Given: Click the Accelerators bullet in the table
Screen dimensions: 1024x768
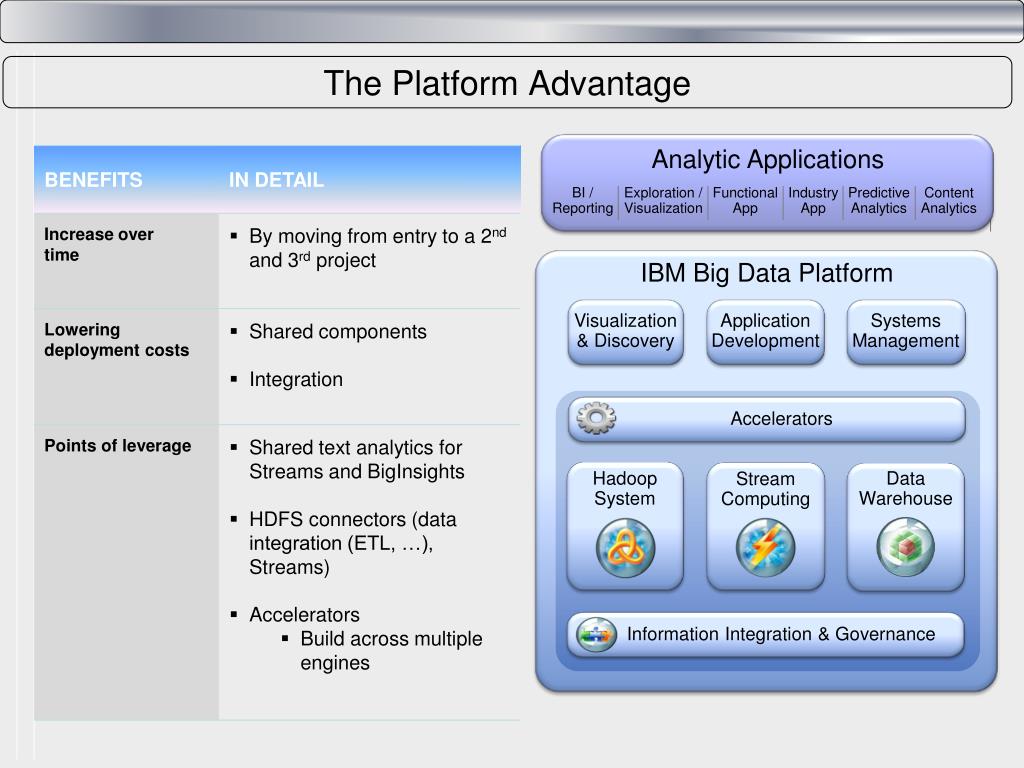Looking at the screenshot, I should point(296,615).
